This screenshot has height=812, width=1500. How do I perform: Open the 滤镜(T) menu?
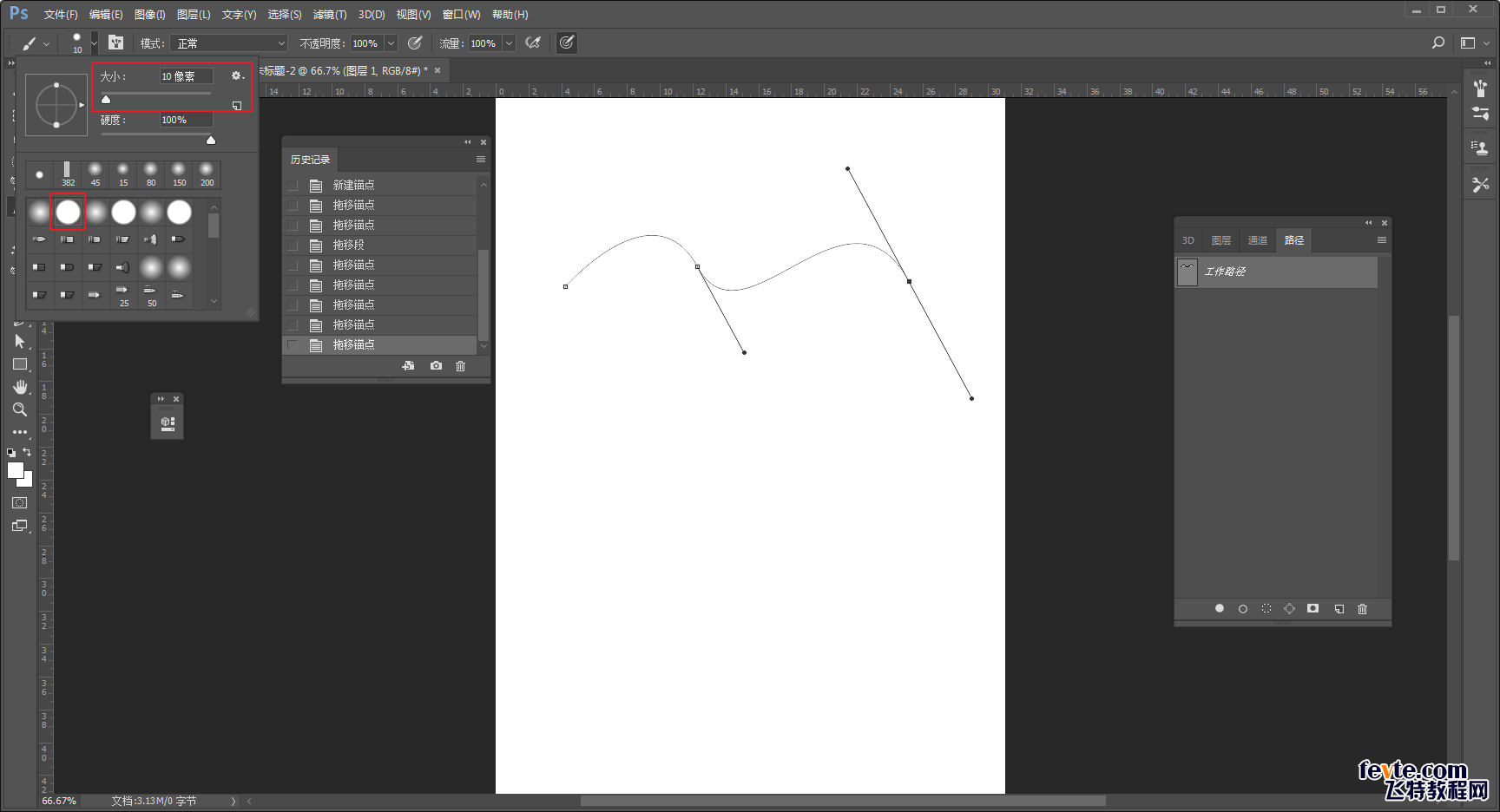(329, 15)
